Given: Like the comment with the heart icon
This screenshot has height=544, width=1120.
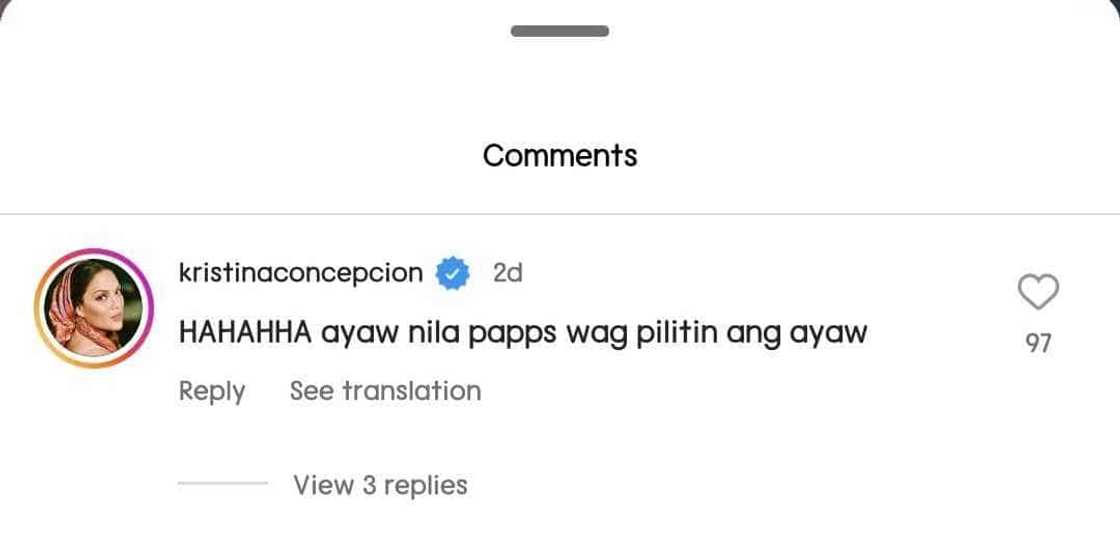Looking at the screenshot, I should (x=1038, y=292).
